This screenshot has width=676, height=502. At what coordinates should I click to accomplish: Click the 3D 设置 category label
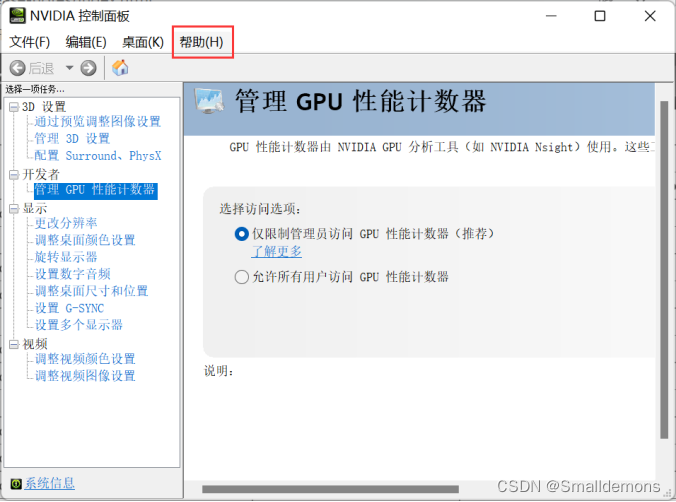click(44, 107)
